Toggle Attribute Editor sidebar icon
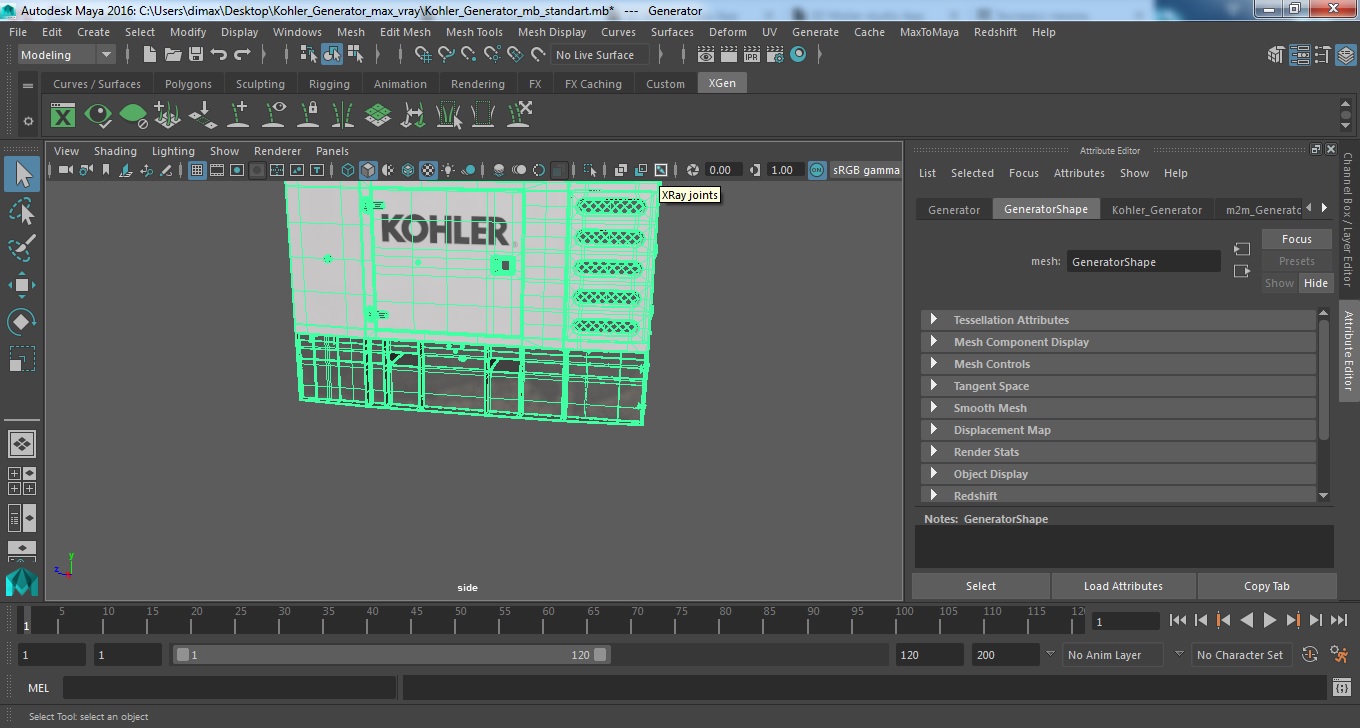Screen dimensions: 1360x728 pyautogui.click(x=1298, y=55)
